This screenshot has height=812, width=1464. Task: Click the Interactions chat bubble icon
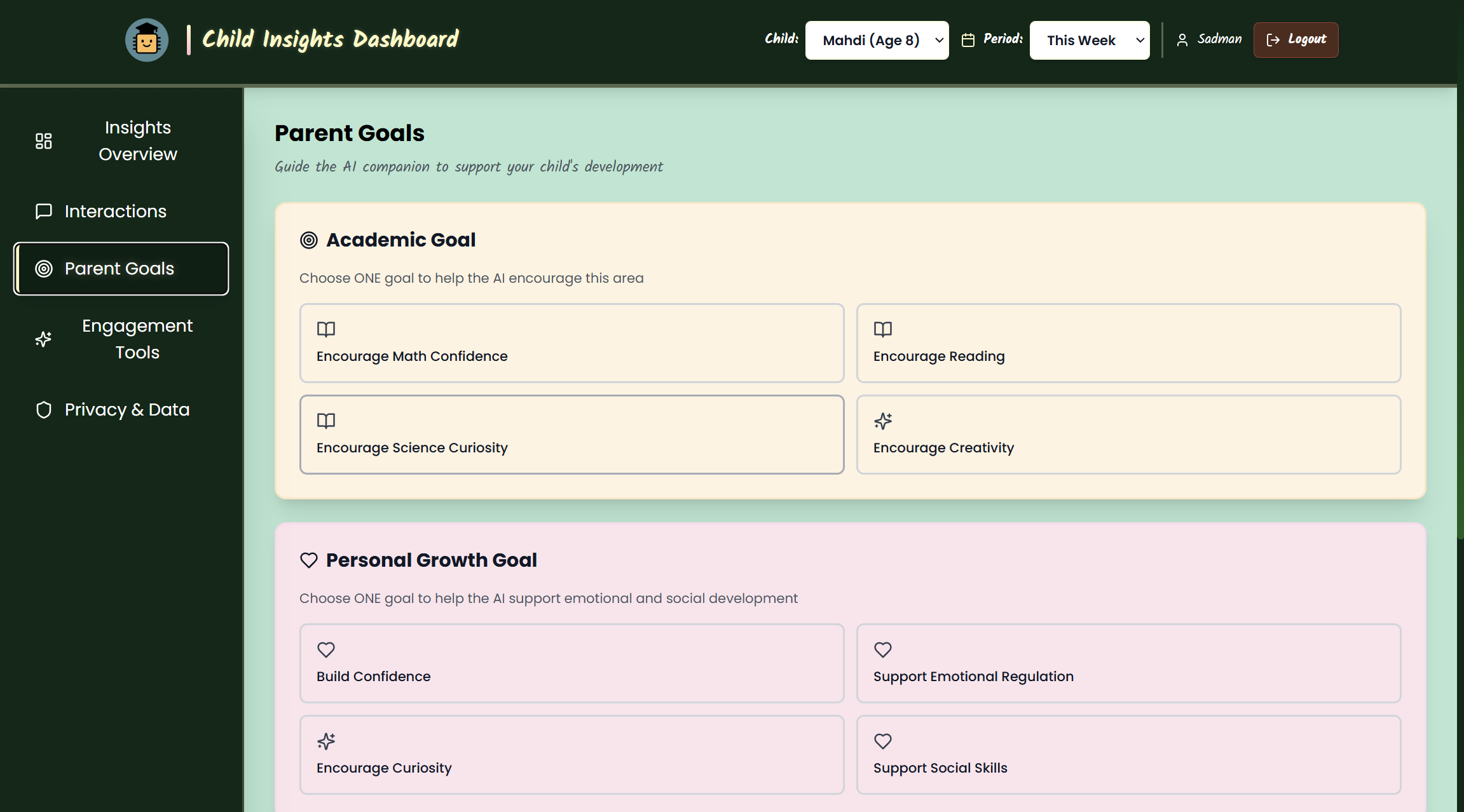(x=43, y=211)
